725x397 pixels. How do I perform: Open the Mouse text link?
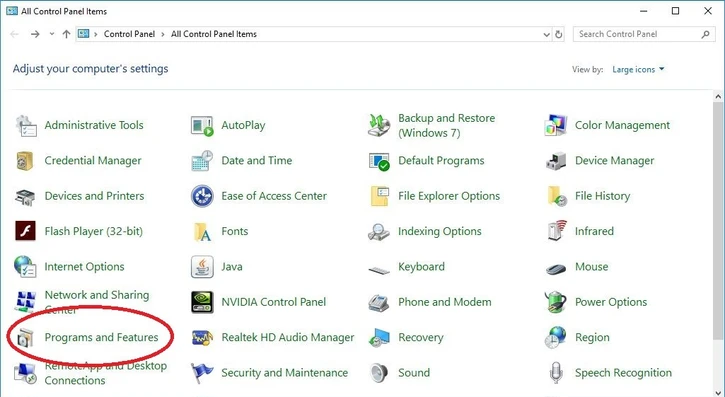click(591, 267)
